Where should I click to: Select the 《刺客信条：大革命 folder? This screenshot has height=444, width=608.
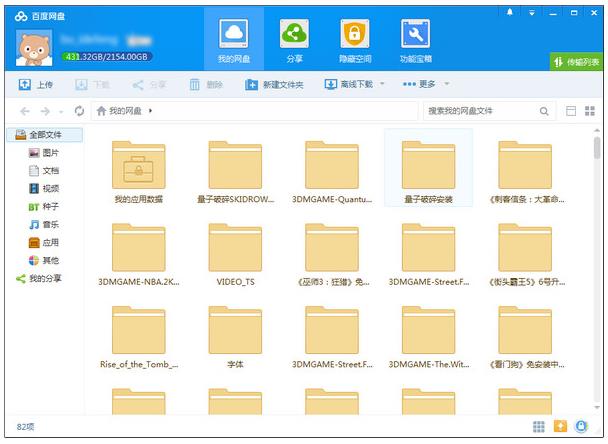pyautogui.click(x=525, y=172)
